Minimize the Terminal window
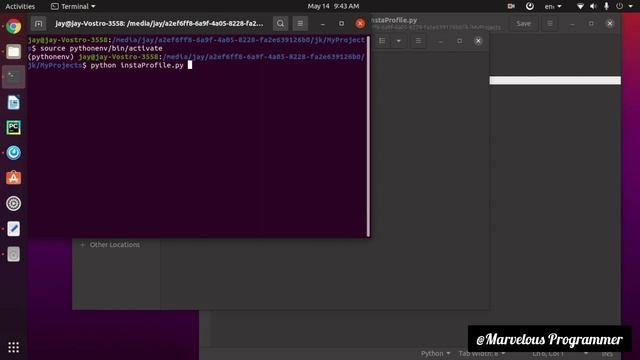 (322, 24)
